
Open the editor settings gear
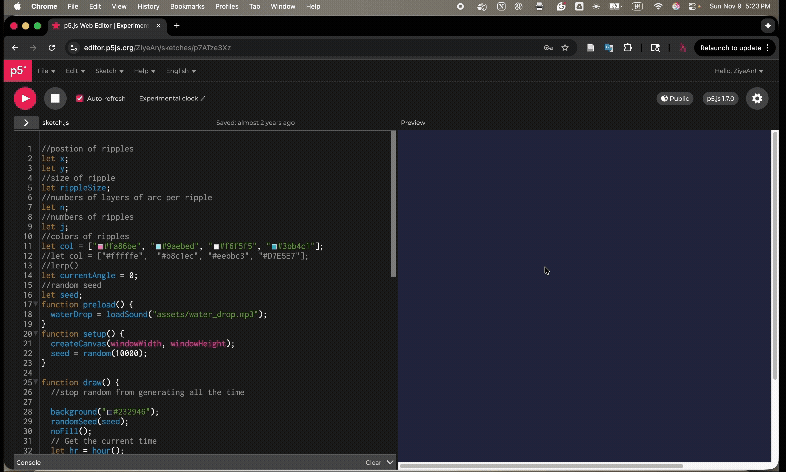757,98
